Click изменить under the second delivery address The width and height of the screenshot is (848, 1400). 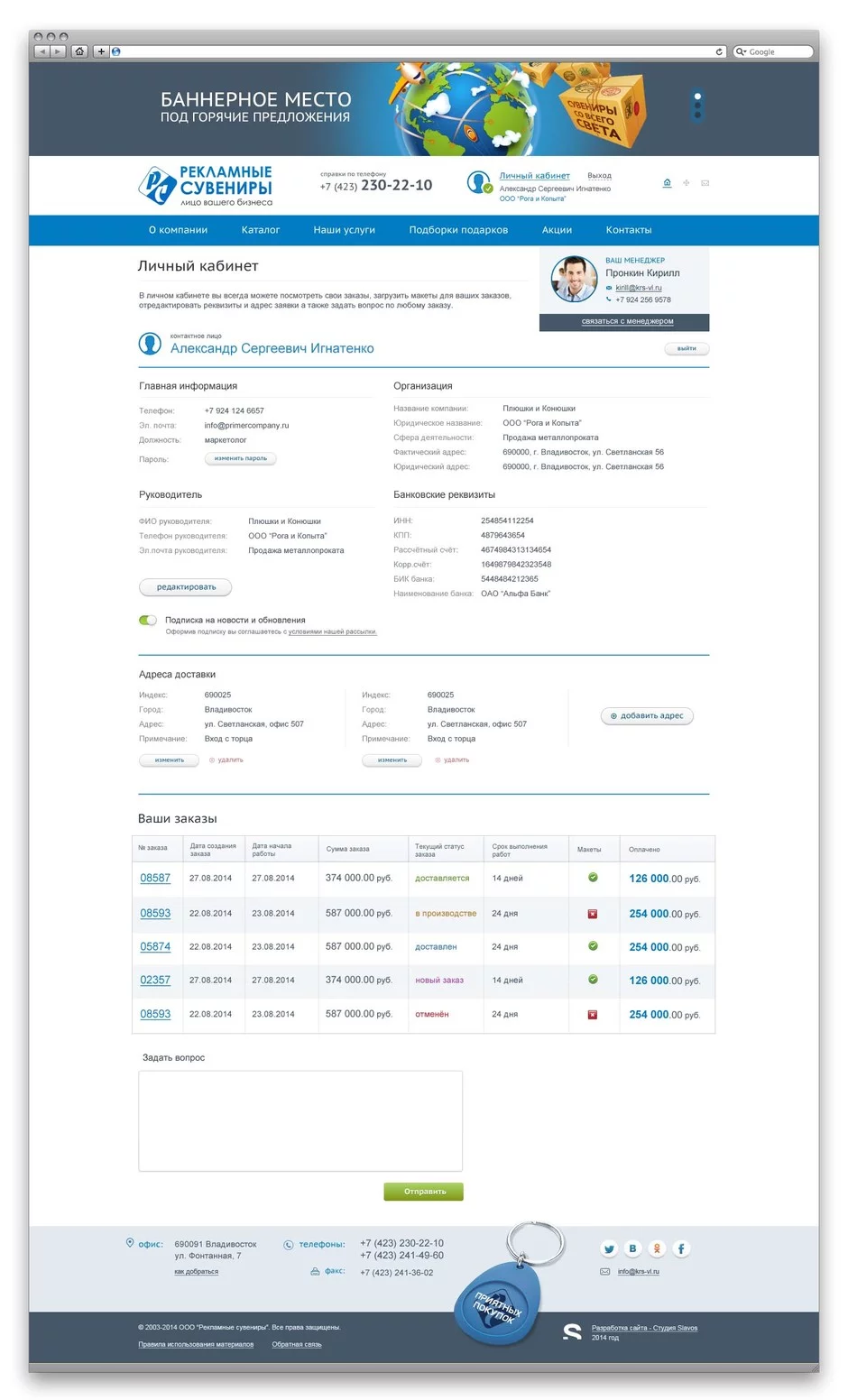coord(392,760)
